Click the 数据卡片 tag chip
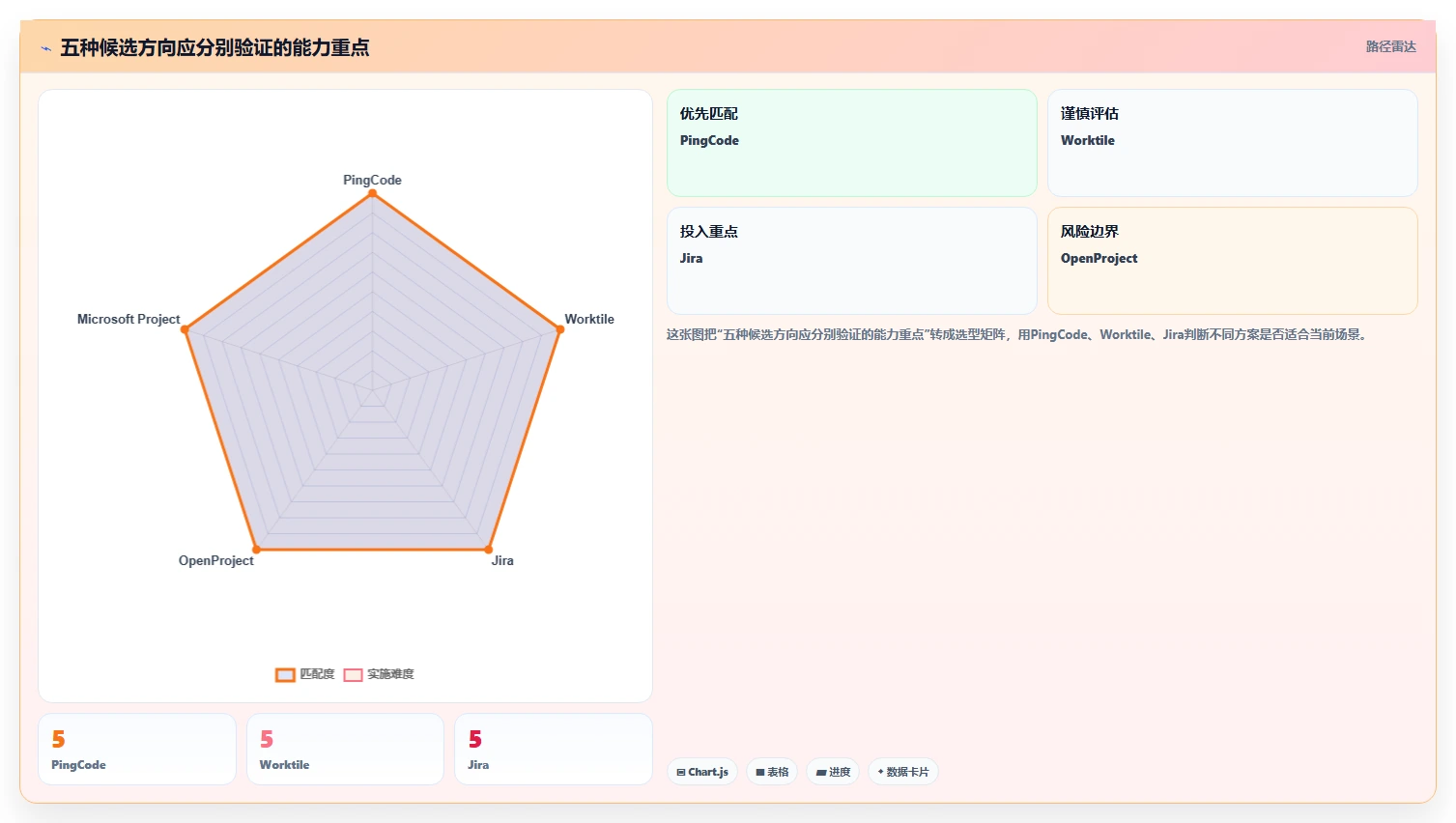Image resolution: width=1456 pixels, height=823 pixels. [903, 772]
